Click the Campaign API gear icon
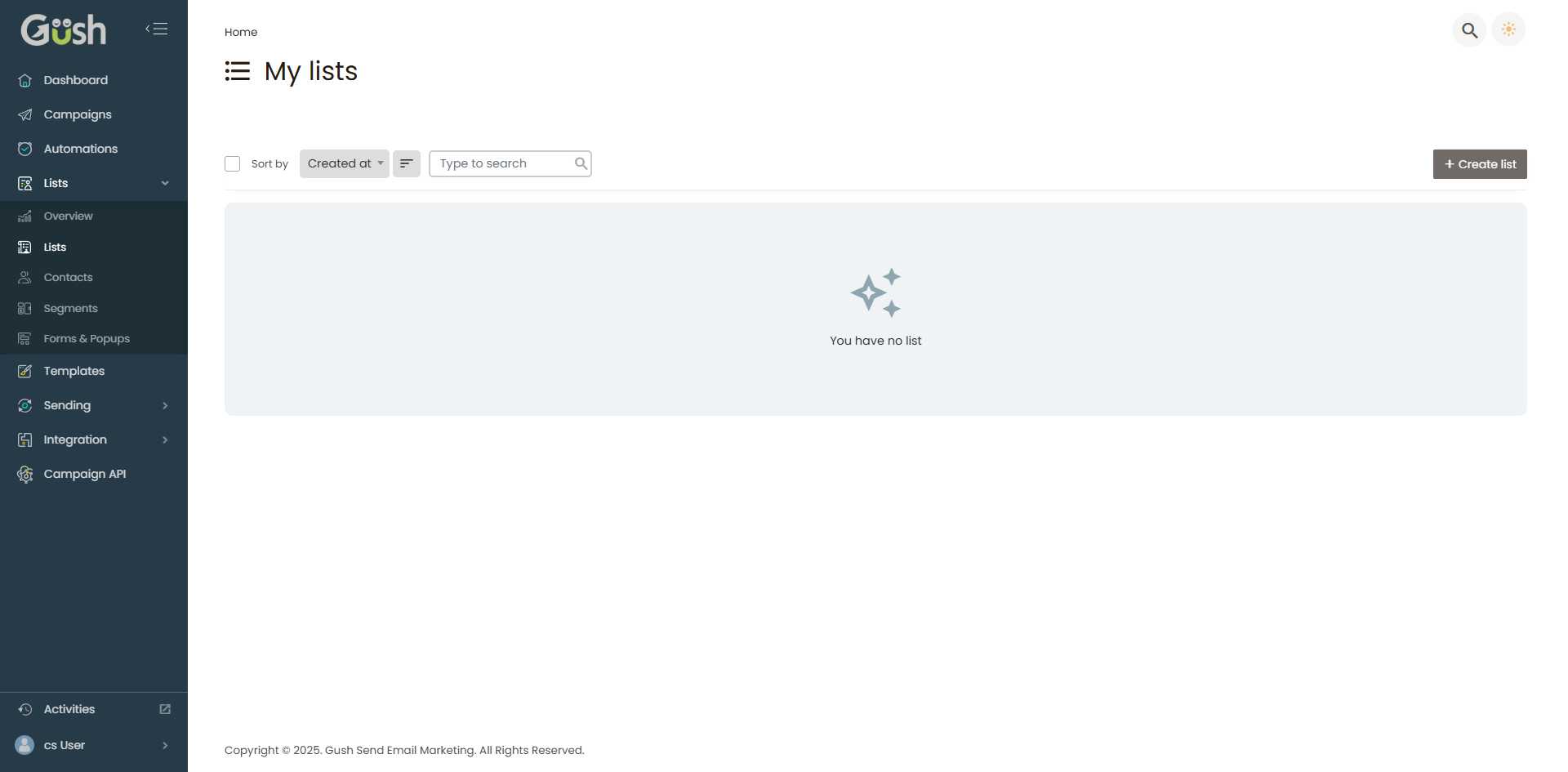This screenshot has width=1568, height=772. tap(25, 474)
